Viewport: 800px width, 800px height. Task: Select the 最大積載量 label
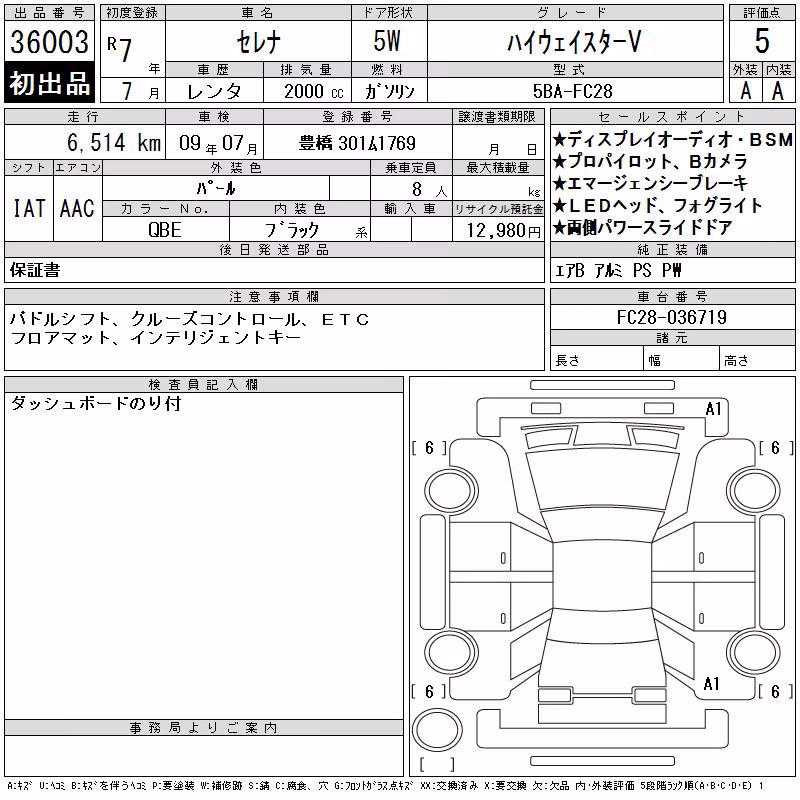click(498, 167)
